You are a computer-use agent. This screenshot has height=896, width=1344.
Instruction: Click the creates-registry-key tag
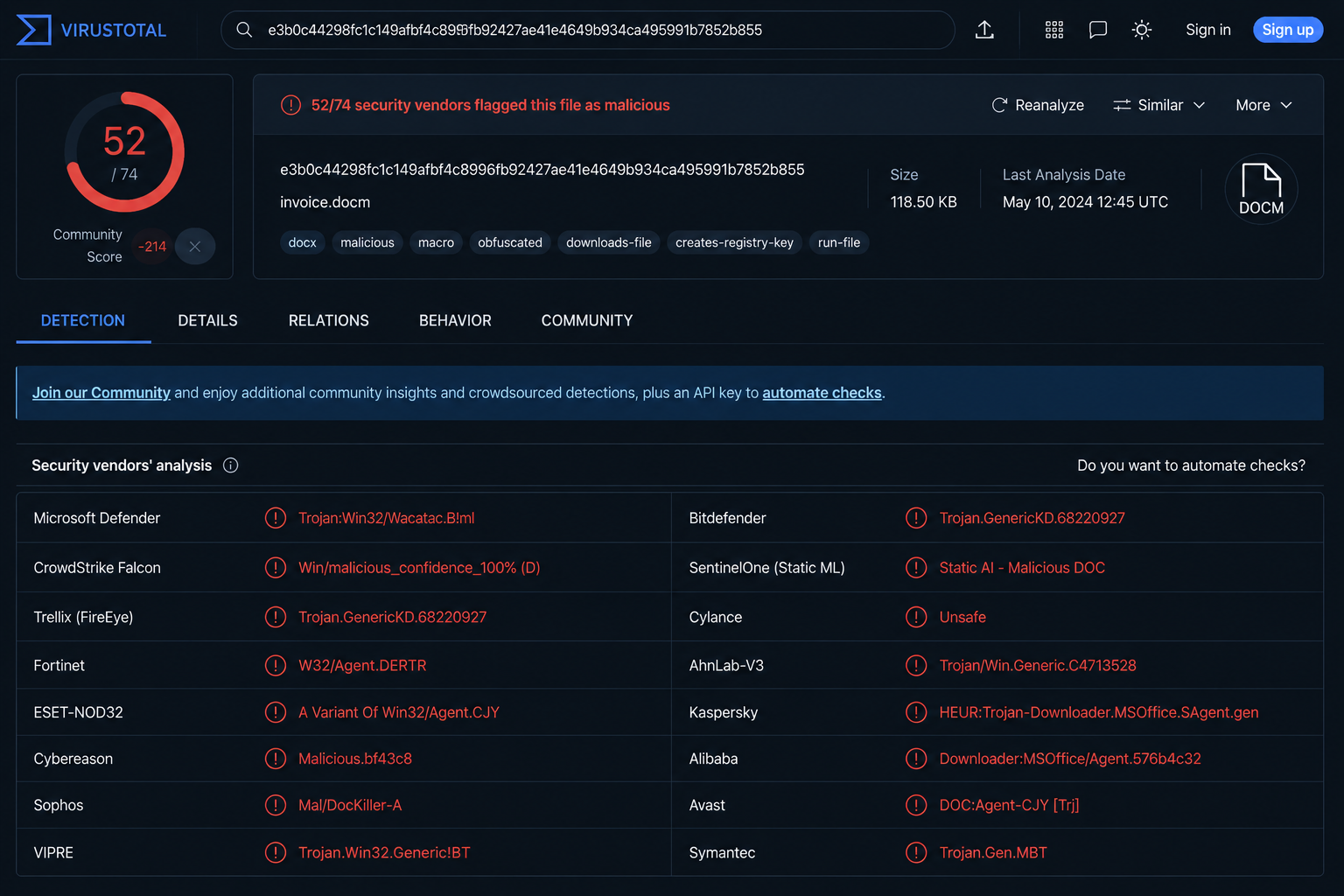[x=734, y=242]
